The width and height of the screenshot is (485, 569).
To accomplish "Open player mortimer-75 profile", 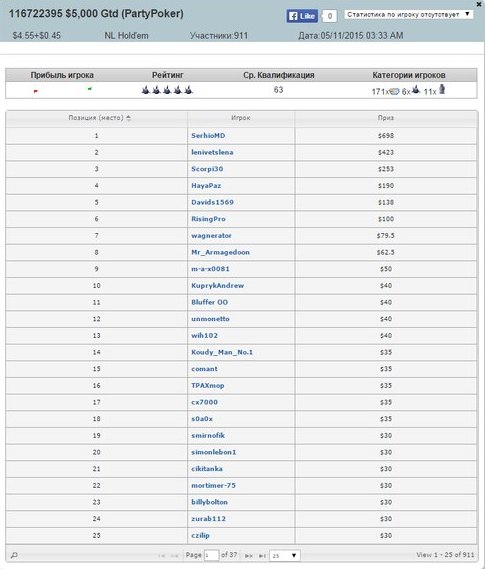I will coord(213,486).
